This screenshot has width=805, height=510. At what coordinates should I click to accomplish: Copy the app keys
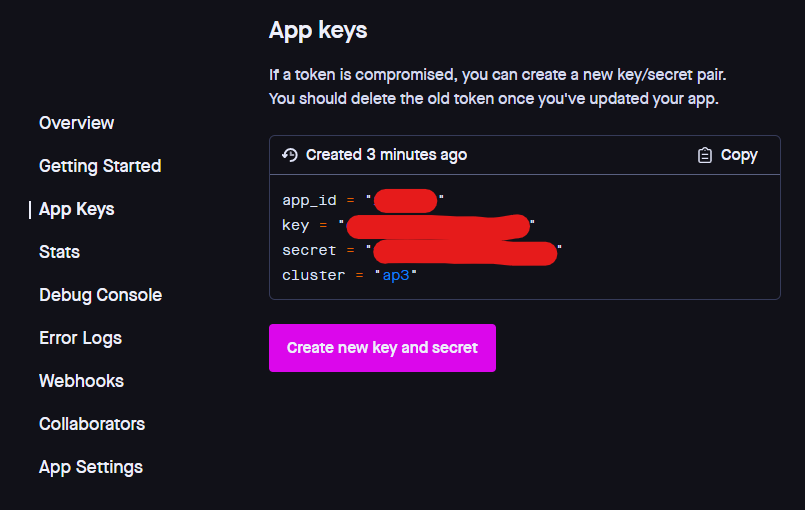pyautogui.click(x=727, y=155)
